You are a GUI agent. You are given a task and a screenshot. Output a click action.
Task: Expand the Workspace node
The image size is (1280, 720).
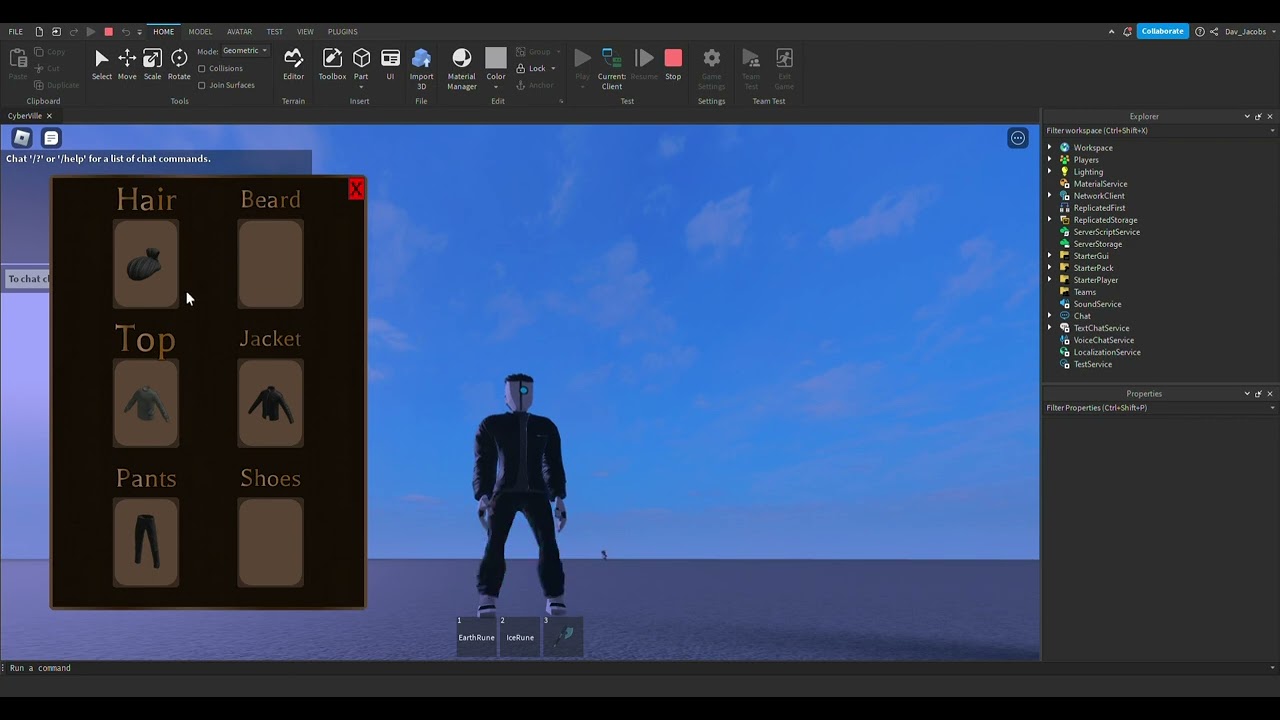tap(1050, 148)
